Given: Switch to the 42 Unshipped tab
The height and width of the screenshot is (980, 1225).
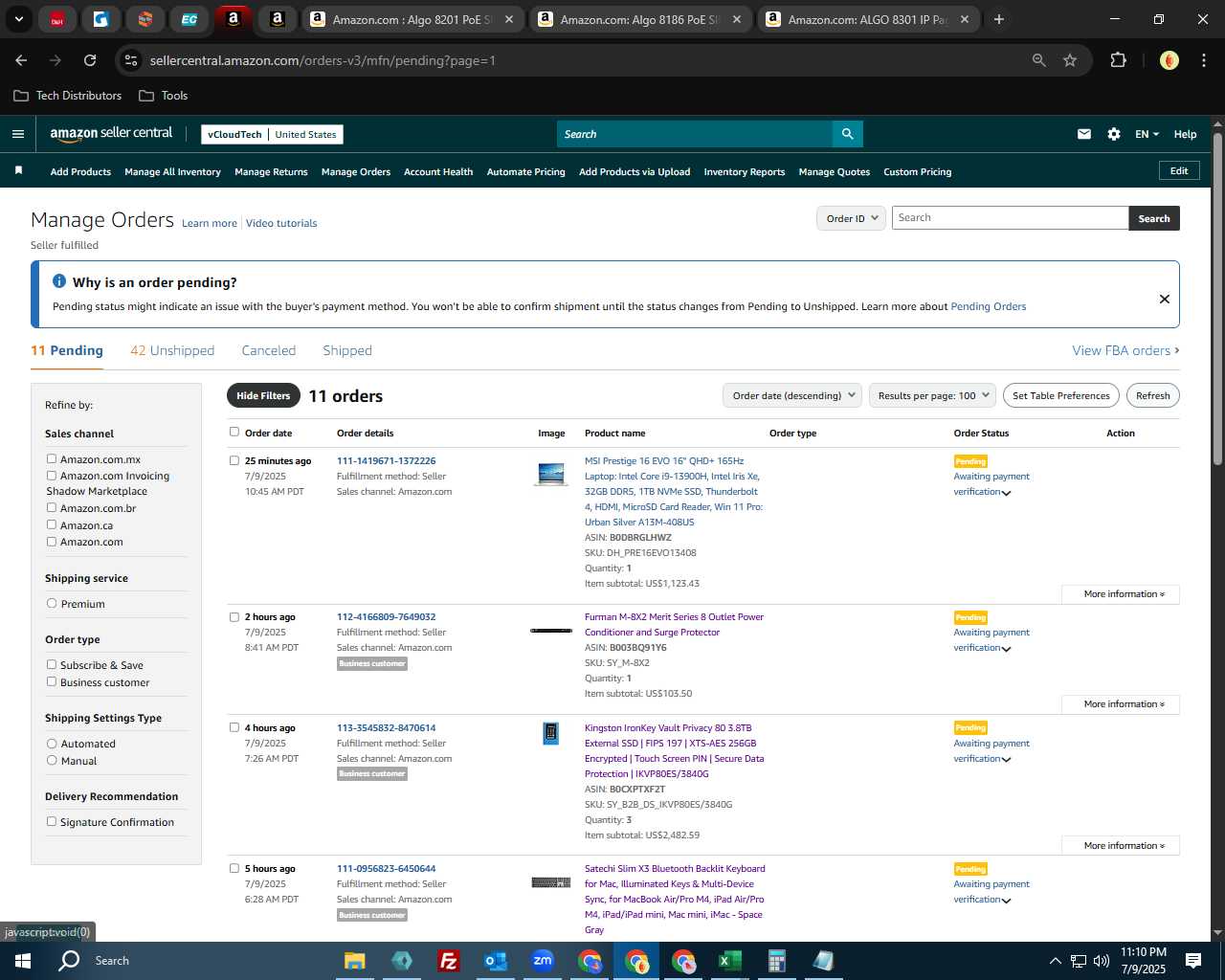Looking at the screenshot, I should point(172,350).
